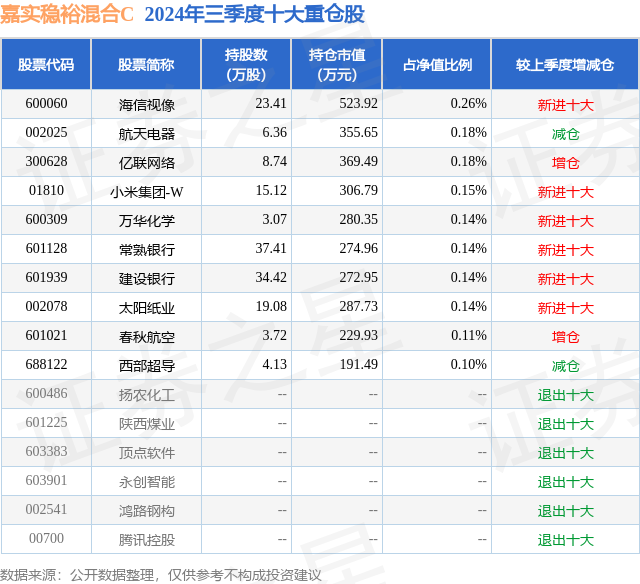Select stock code 600486
Image resolution: width=640 pixels, height=584 pixels.
coord(46,393)
